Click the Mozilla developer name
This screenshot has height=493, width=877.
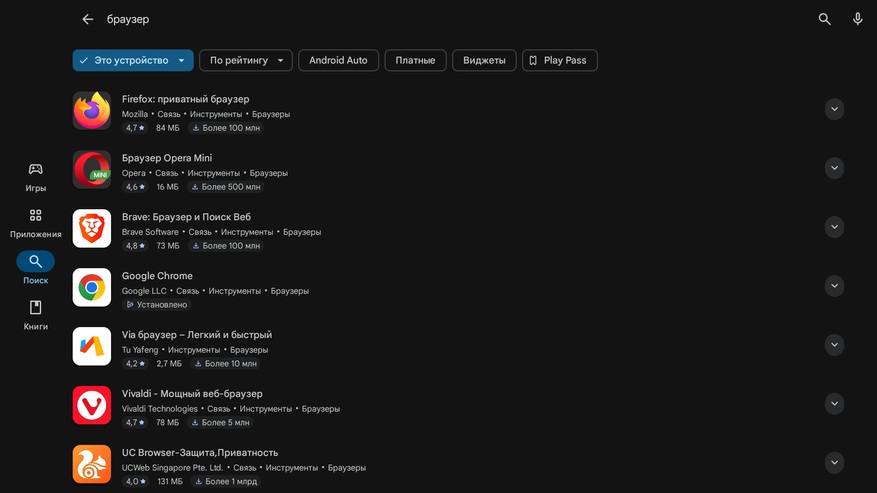coord(135,114)
